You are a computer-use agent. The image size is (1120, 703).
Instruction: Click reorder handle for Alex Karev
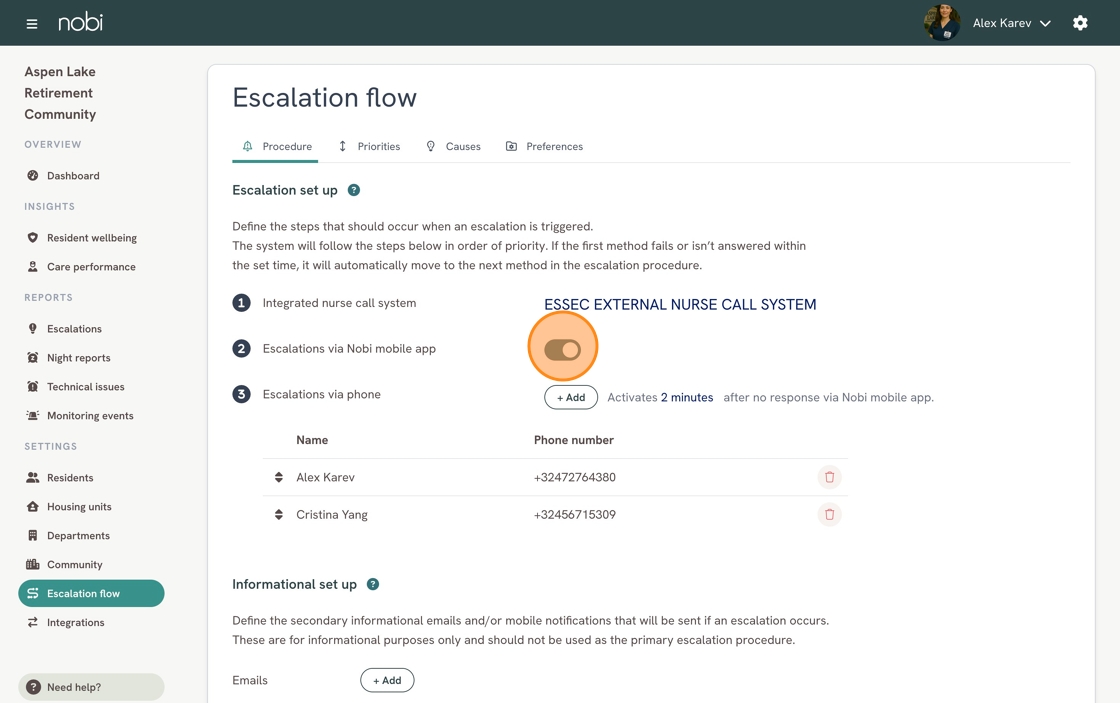(279, 477)
